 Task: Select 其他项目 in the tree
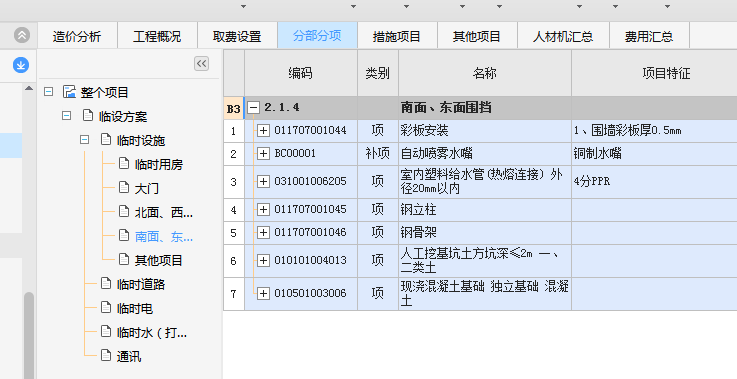(x=158, y=260)
